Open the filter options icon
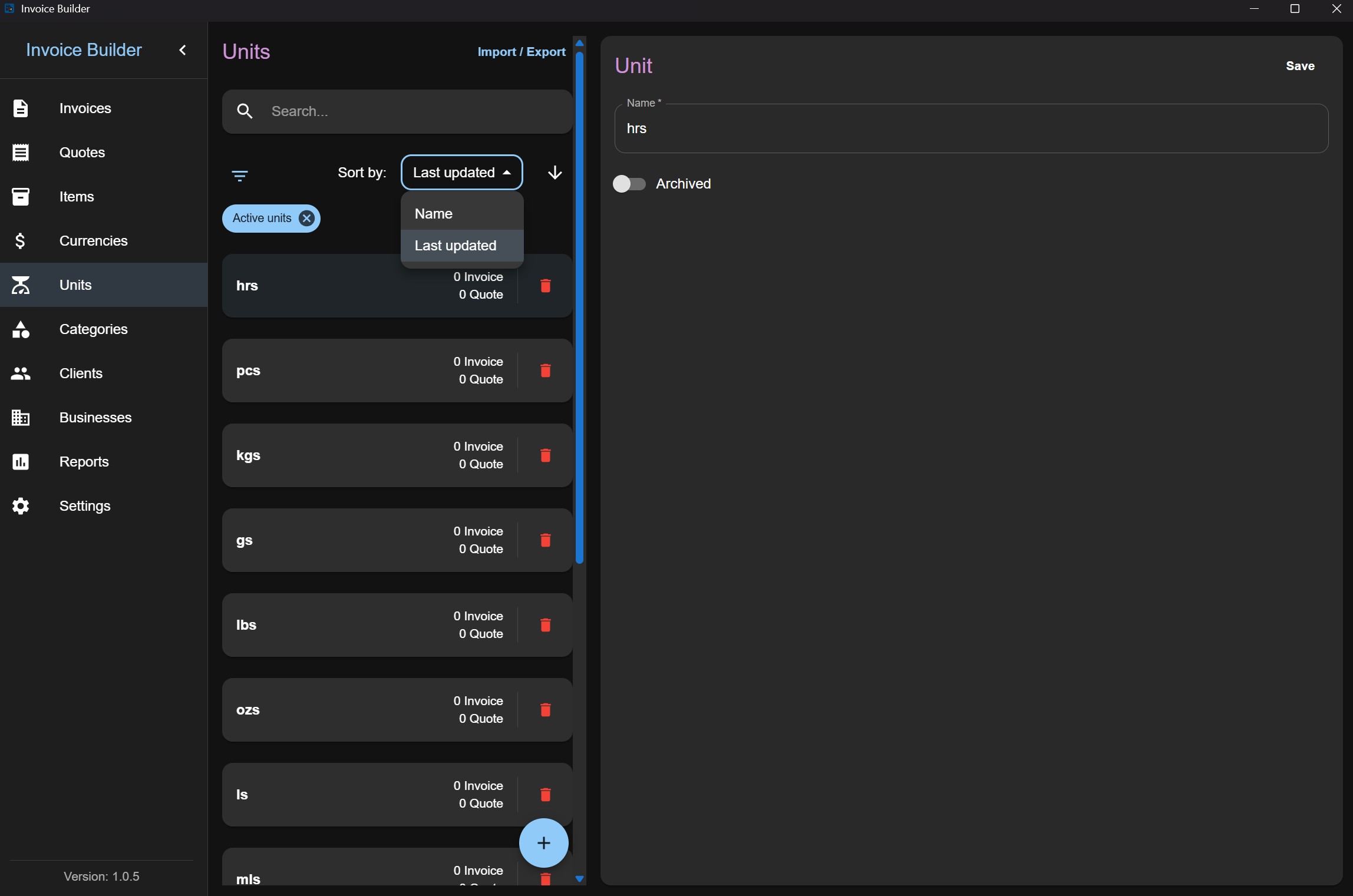Image resolution: width=1353 pixels, height=896 pixels. [240, 176]
